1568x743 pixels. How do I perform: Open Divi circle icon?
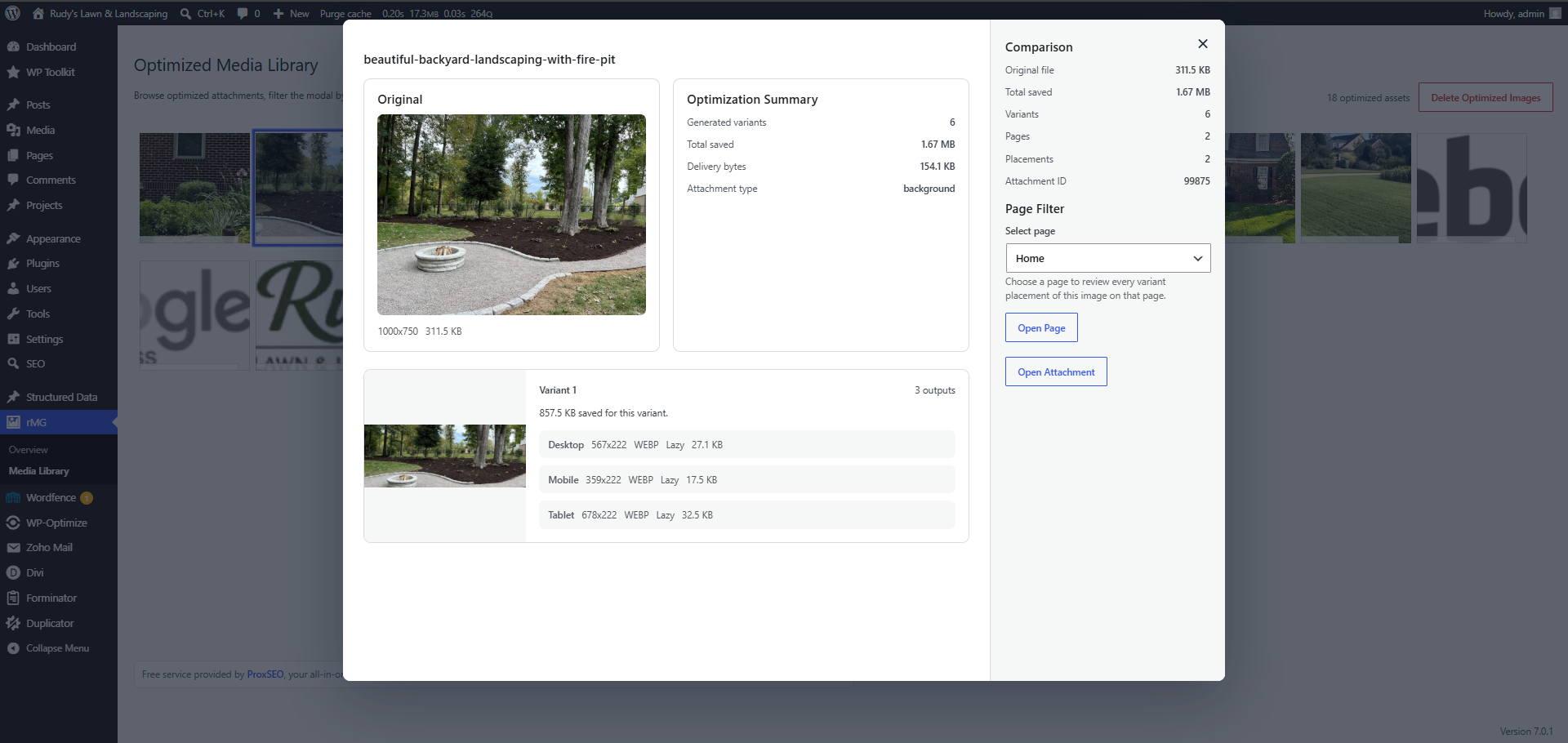click(x=13, y=572)
